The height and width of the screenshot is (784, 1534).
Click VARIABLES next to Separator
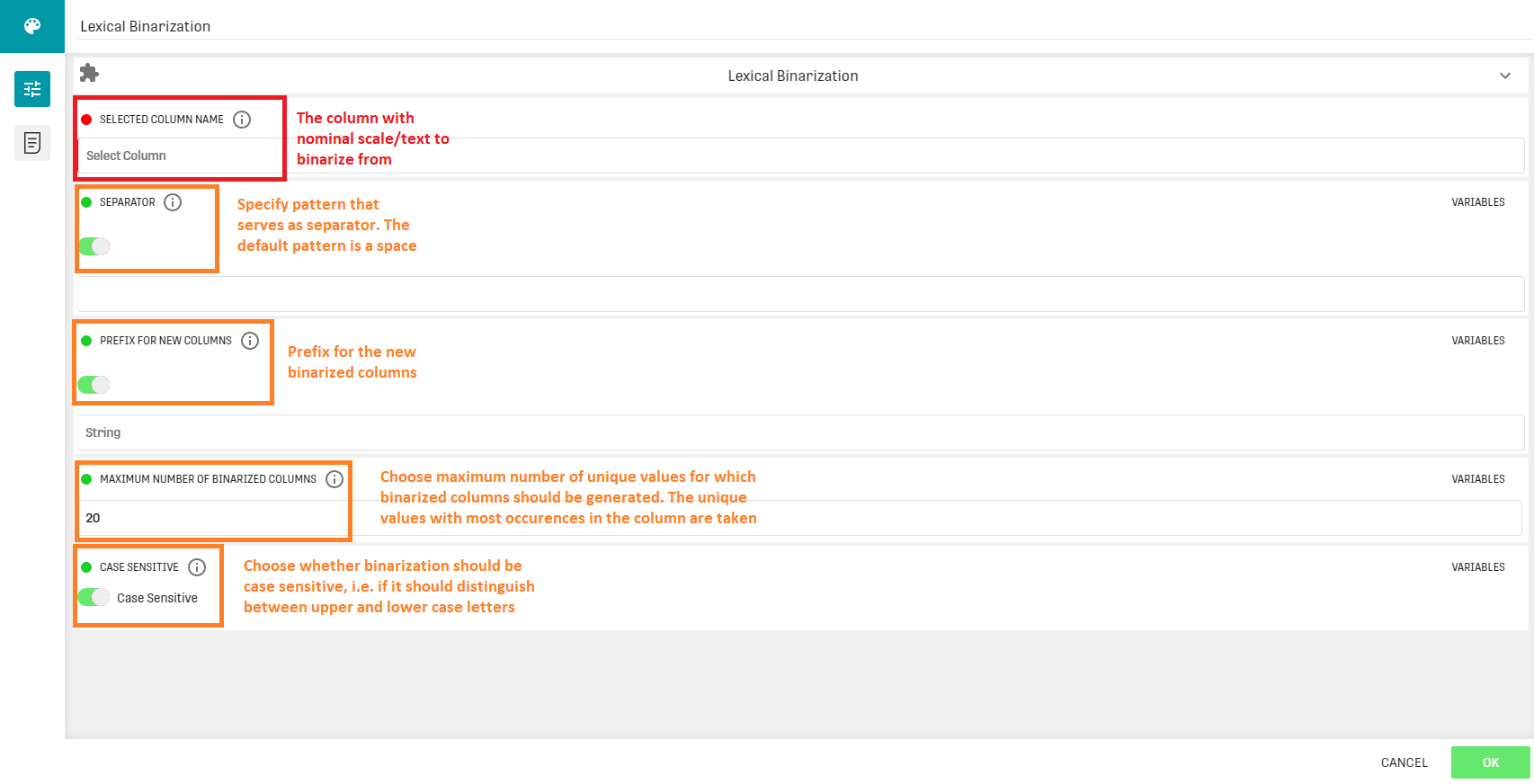(x=1477, y=202)
